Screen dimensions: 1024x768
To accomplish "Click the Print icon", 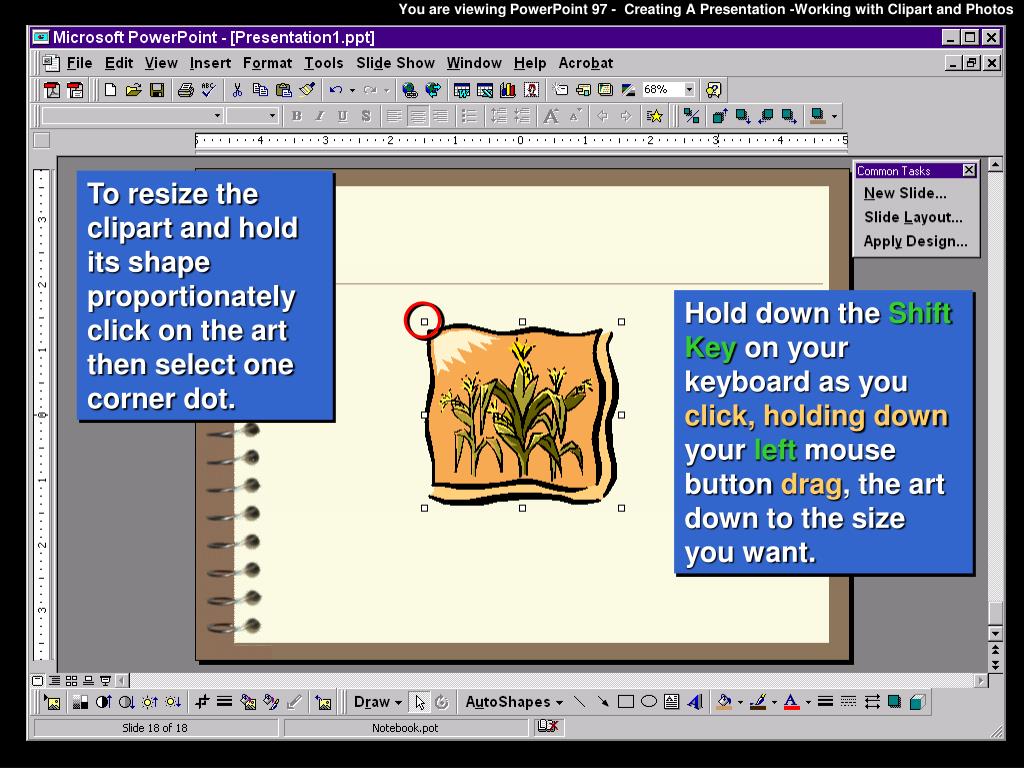I will click(x=185, y=90).
